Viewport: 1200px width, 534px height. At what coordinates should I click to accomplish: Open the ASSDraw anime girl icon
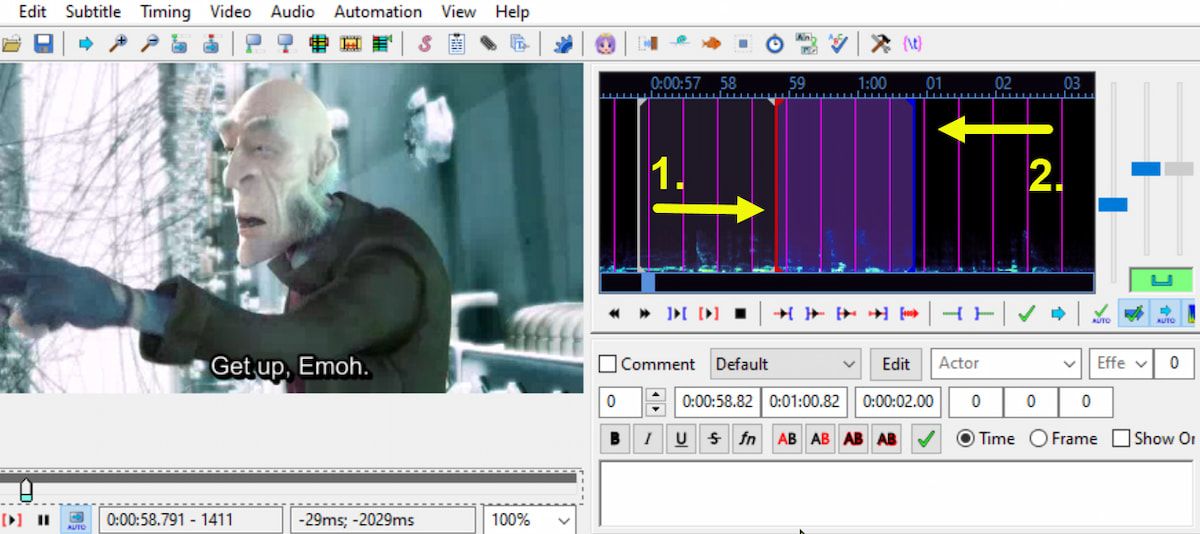click(605, 44)
